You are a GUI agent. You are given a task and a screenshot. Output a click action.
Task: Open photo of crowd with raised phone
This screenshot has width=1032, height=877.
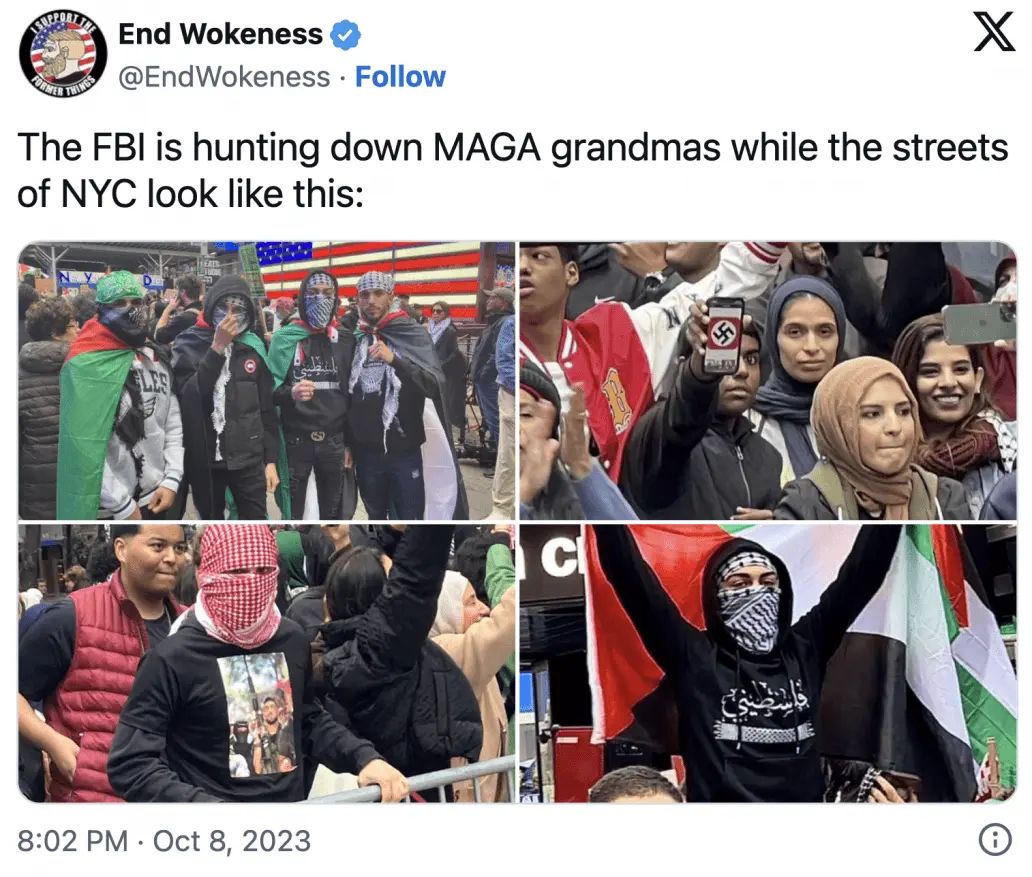[x=768, y=381]
